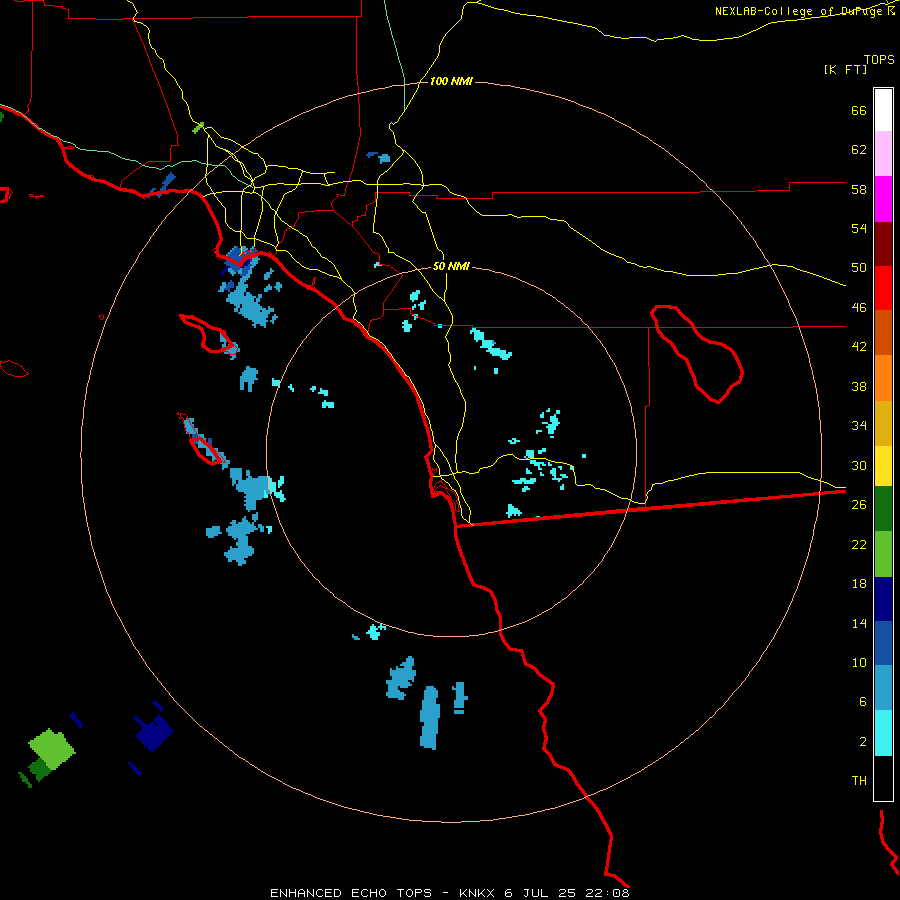Click the 22 legend value
The width and height of the screenshot is (900, 900).
[x=859, y=544]
